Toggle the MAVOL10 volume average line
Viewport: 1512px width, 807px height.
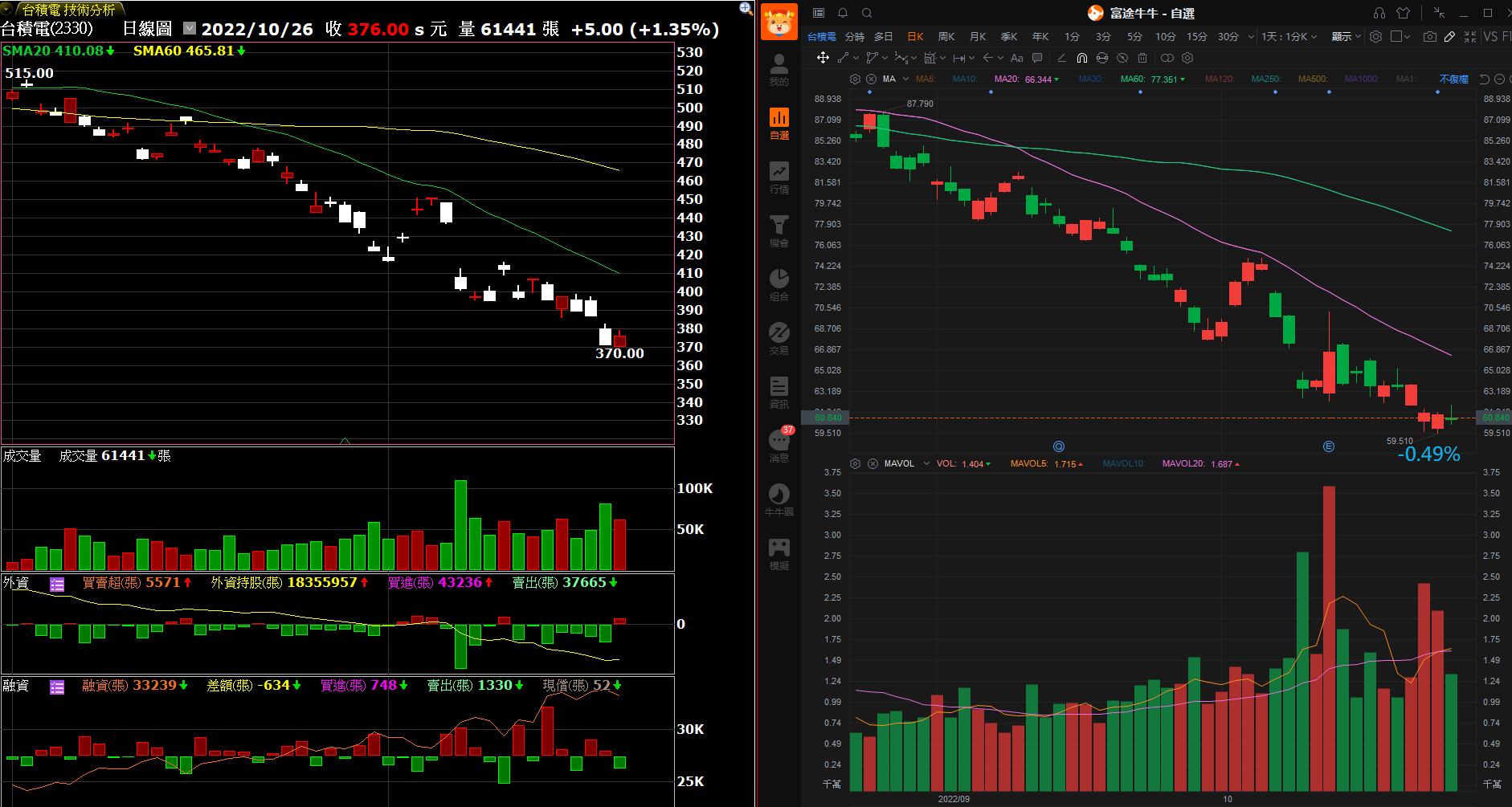coord(1123,463)
